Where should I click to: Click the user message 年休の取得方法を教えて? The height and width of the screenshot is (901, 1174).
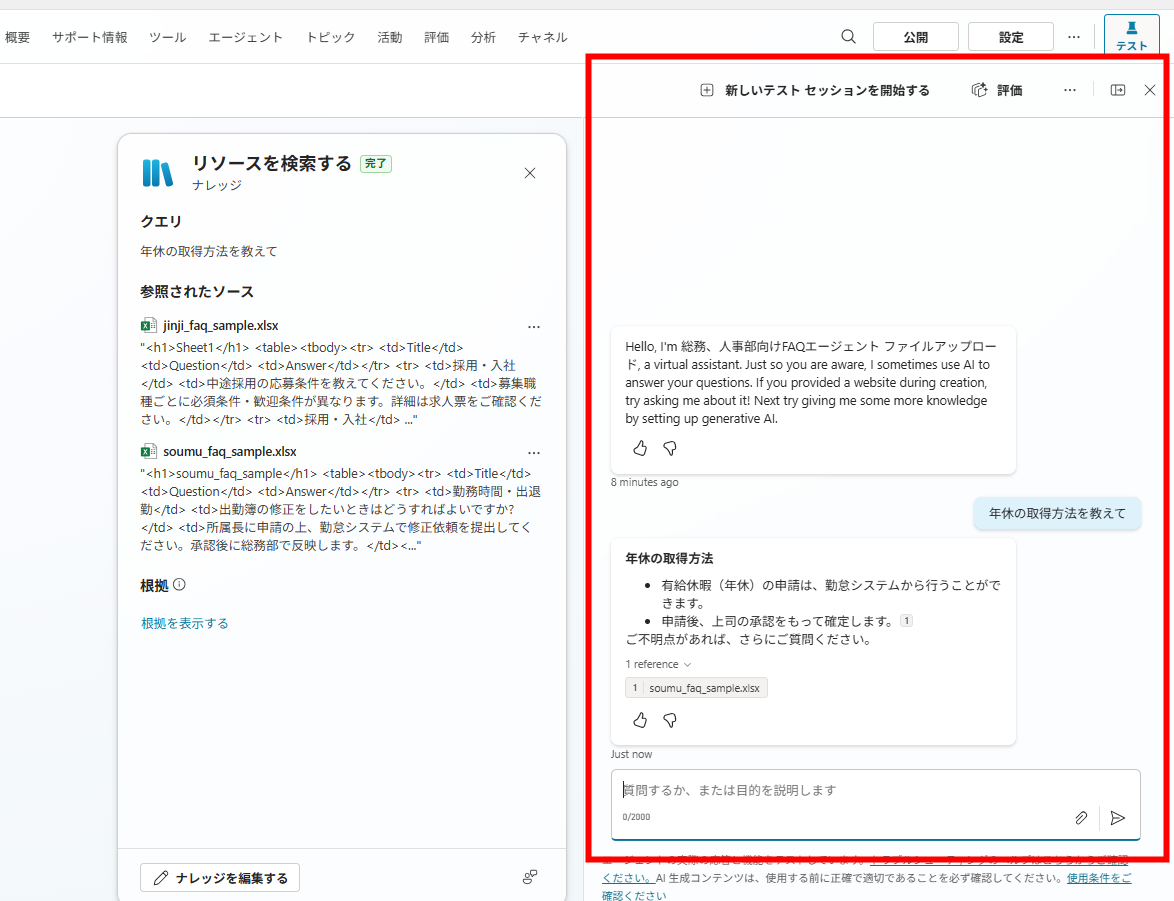click(x=1057, y=513)
